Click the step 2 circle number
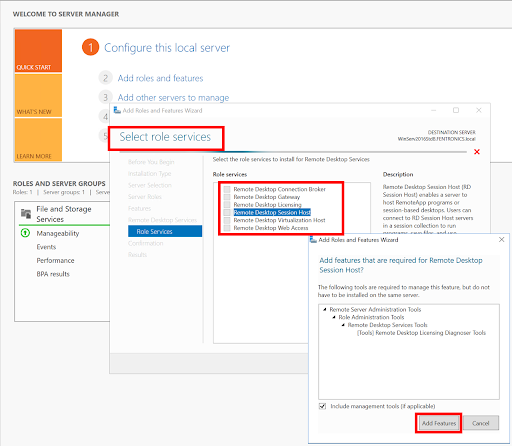Viewport: 512px width, 446px height. coord(105,78)
